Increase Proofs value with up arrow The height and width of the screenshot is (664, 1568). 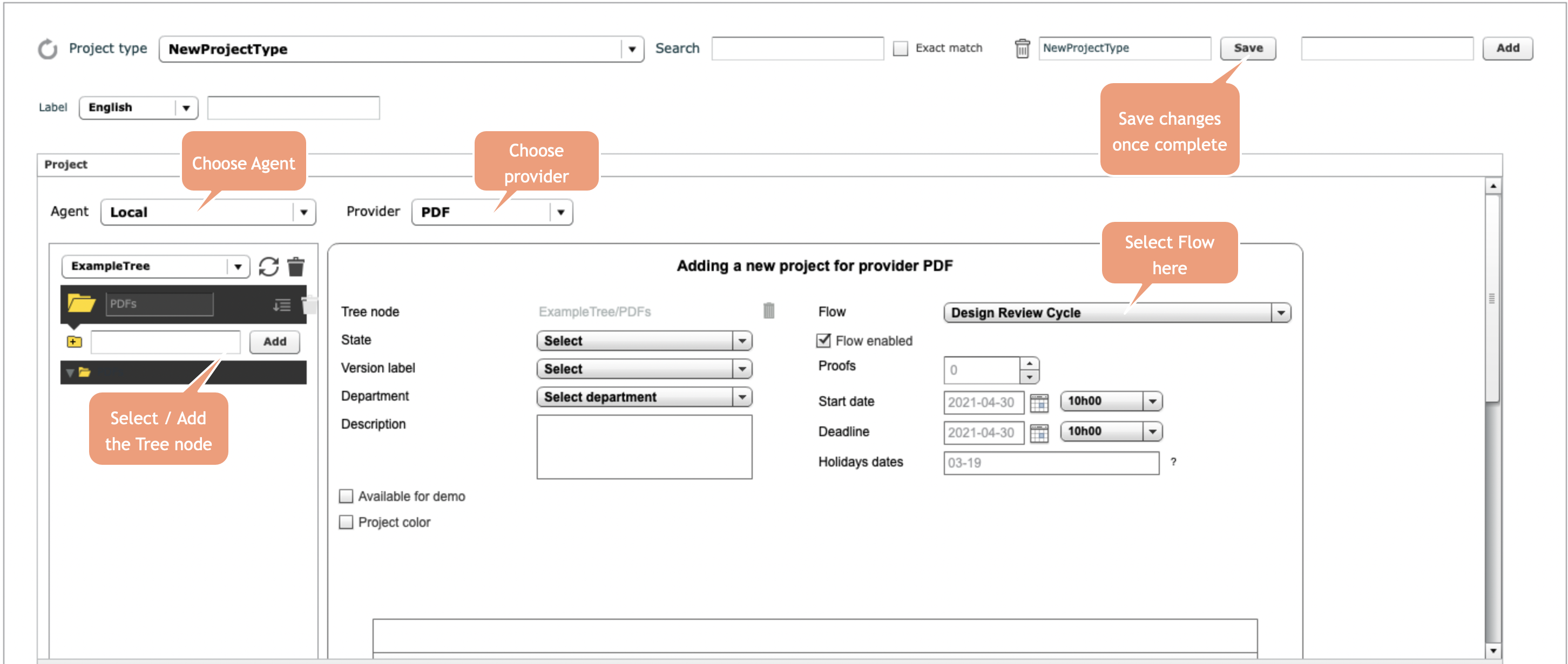(1029, 363)
